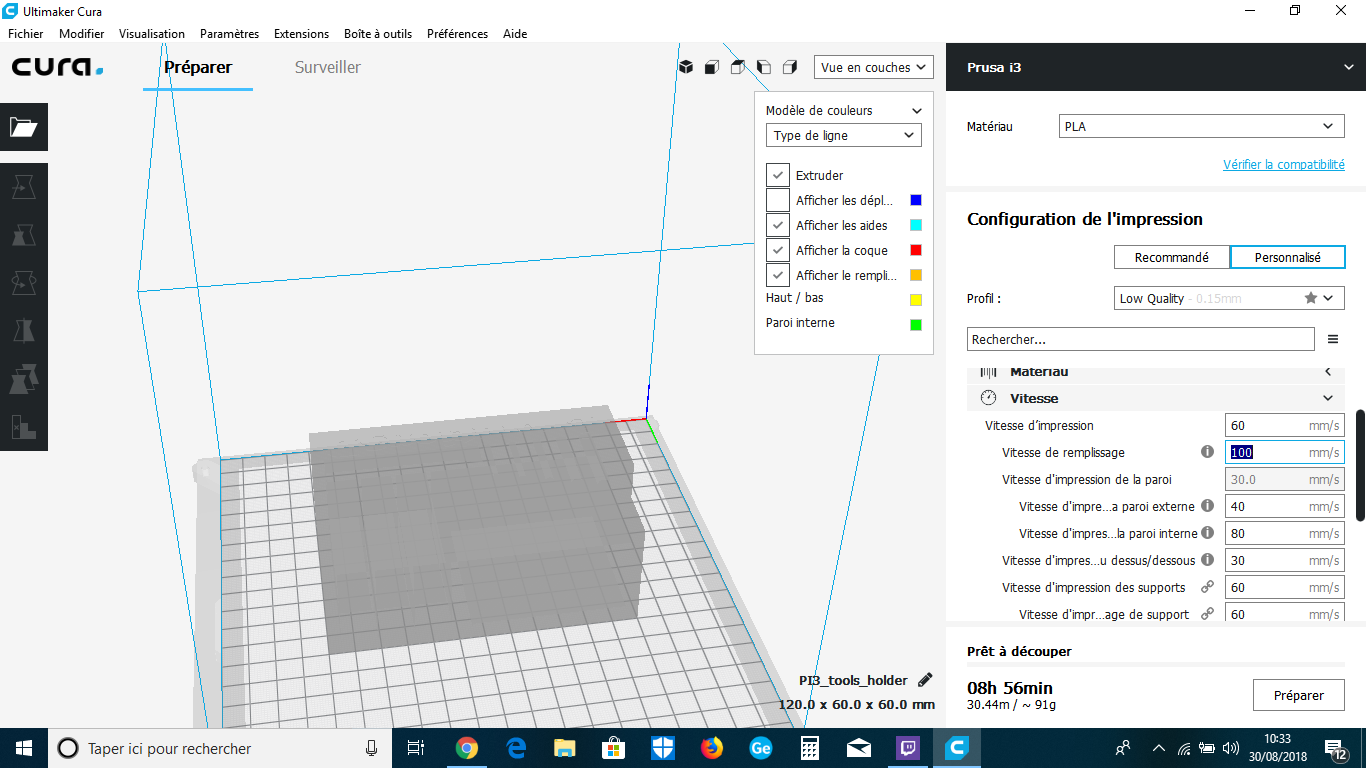Select the Scale tool in left toolbar
This screenshot has width=1366, height=768.
click(x=24, y=235)
